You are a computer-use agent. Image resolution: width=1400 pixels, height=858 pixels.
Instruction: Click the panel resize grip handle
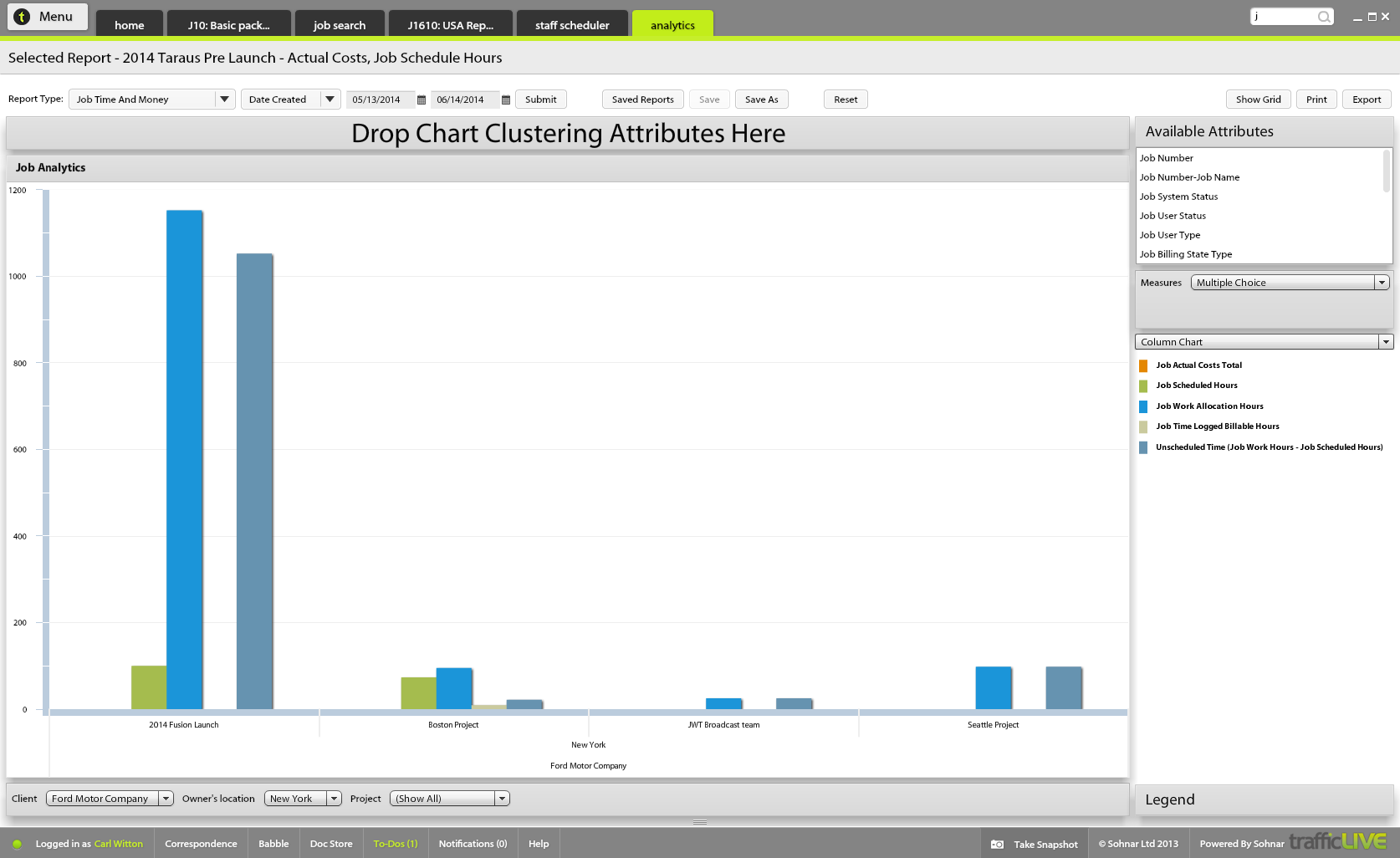coord(700,822)
